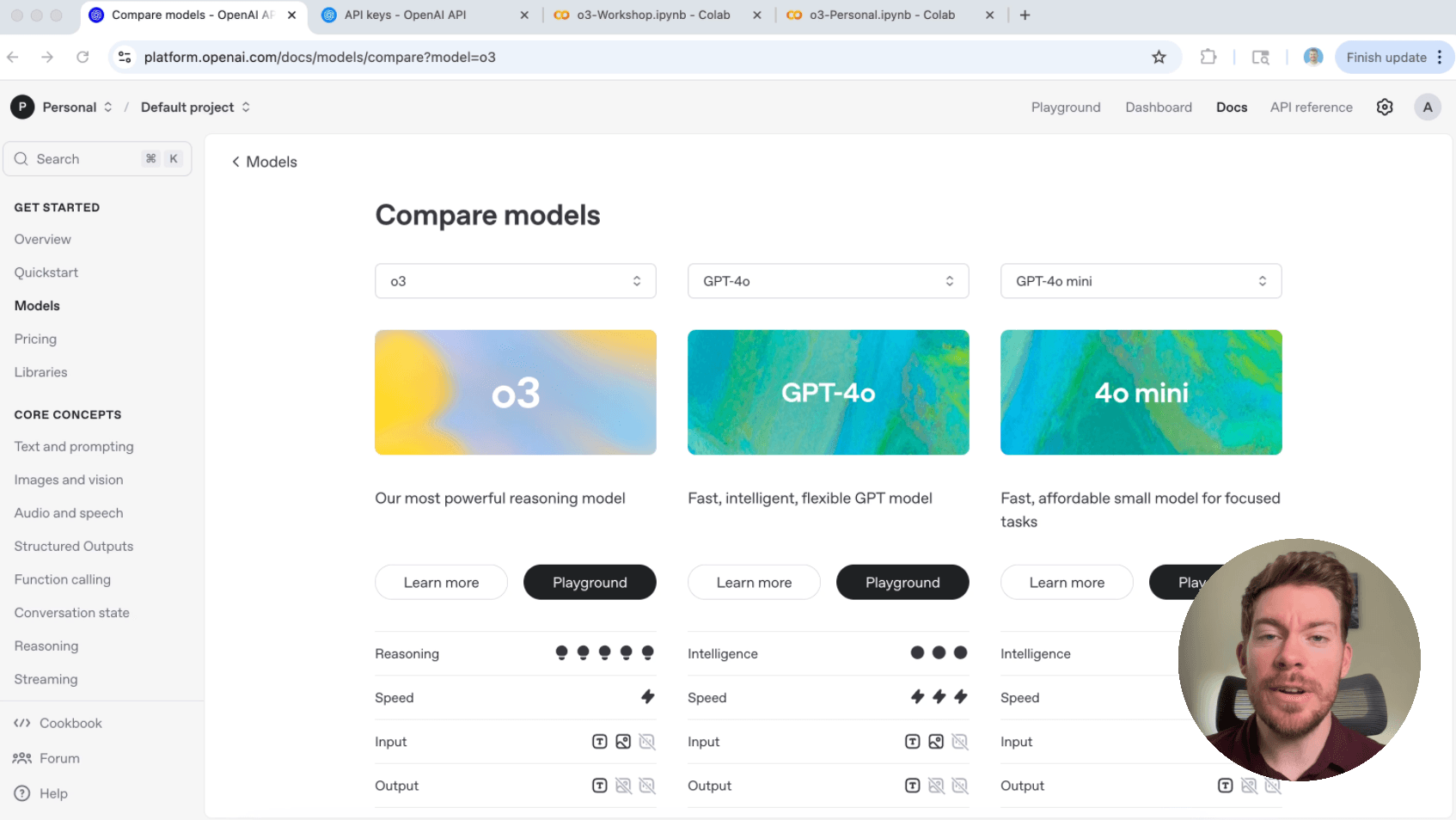The image size is (1456, 820).
Task: Open the settings gear icon
Action: click(1385, 107)
